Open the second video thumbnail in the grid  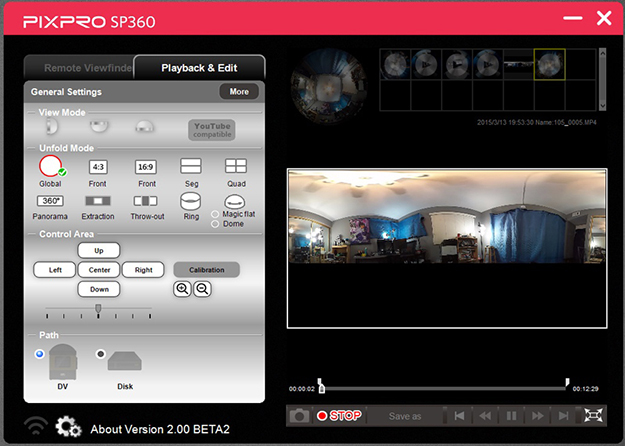tap(426, 65)
